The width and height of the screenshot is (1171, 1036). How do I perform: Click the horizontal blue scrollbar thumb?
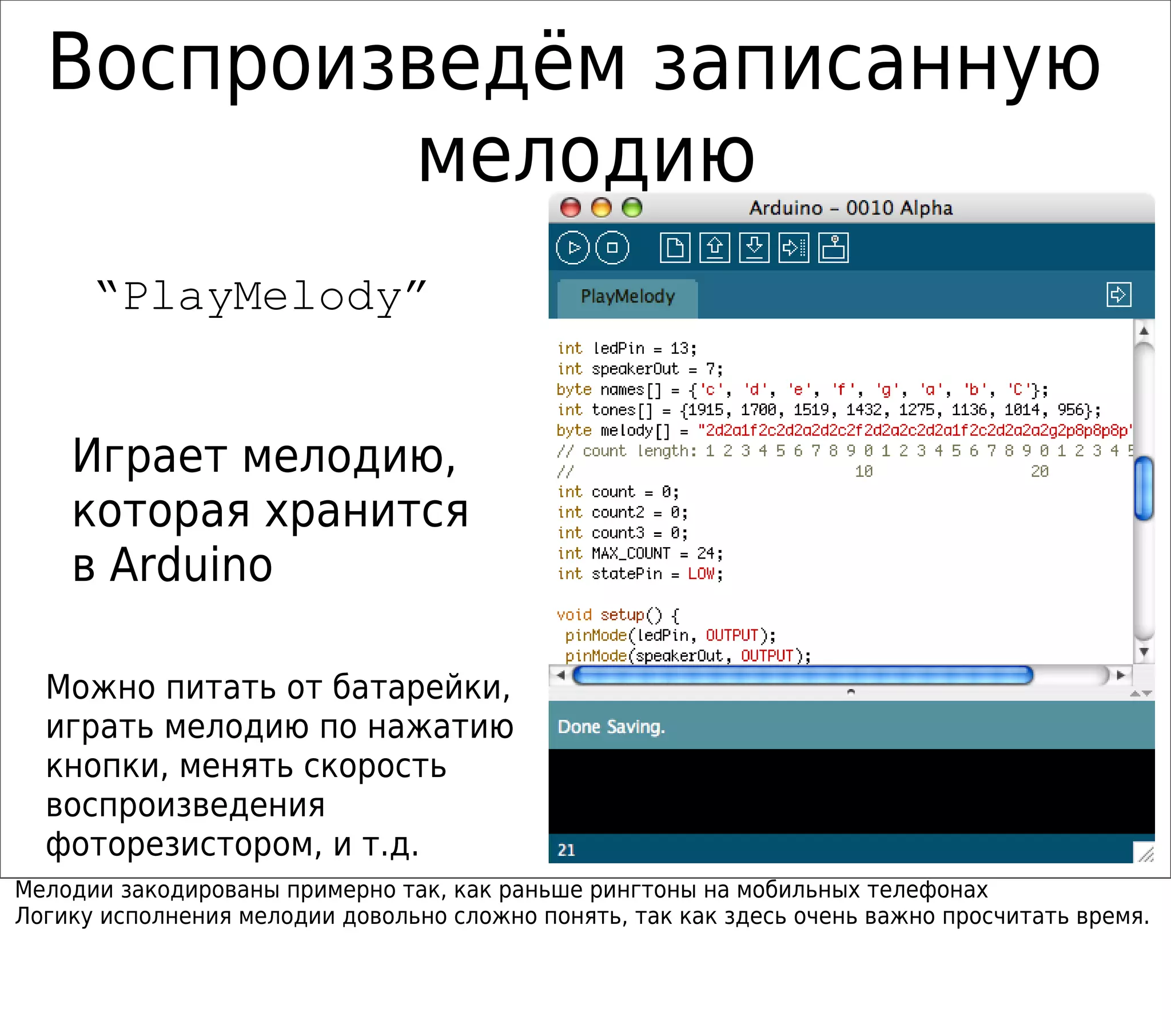[x=802, y=676]
